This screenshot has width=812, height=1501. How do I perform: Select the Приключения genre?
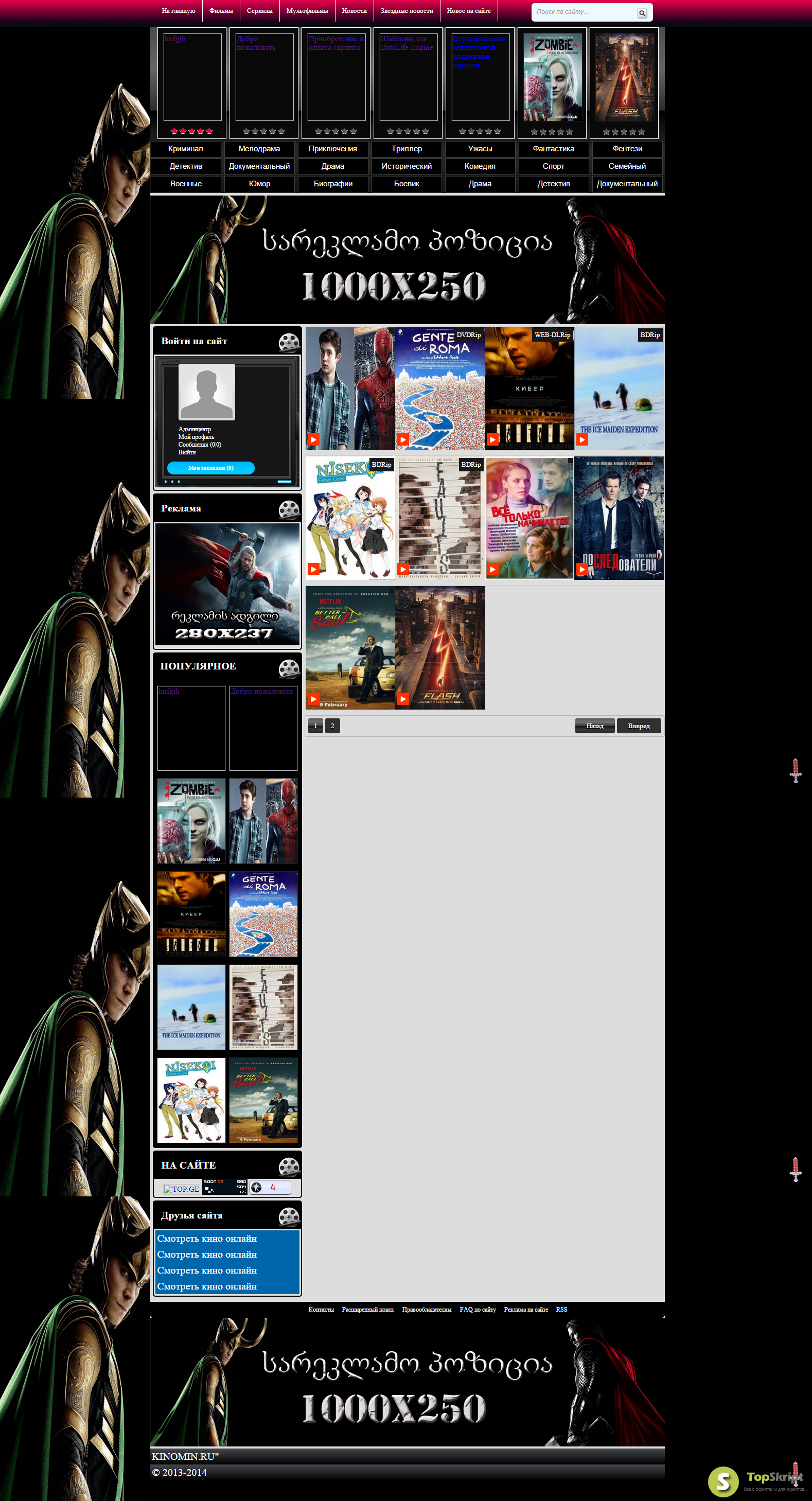click(332, 149)
